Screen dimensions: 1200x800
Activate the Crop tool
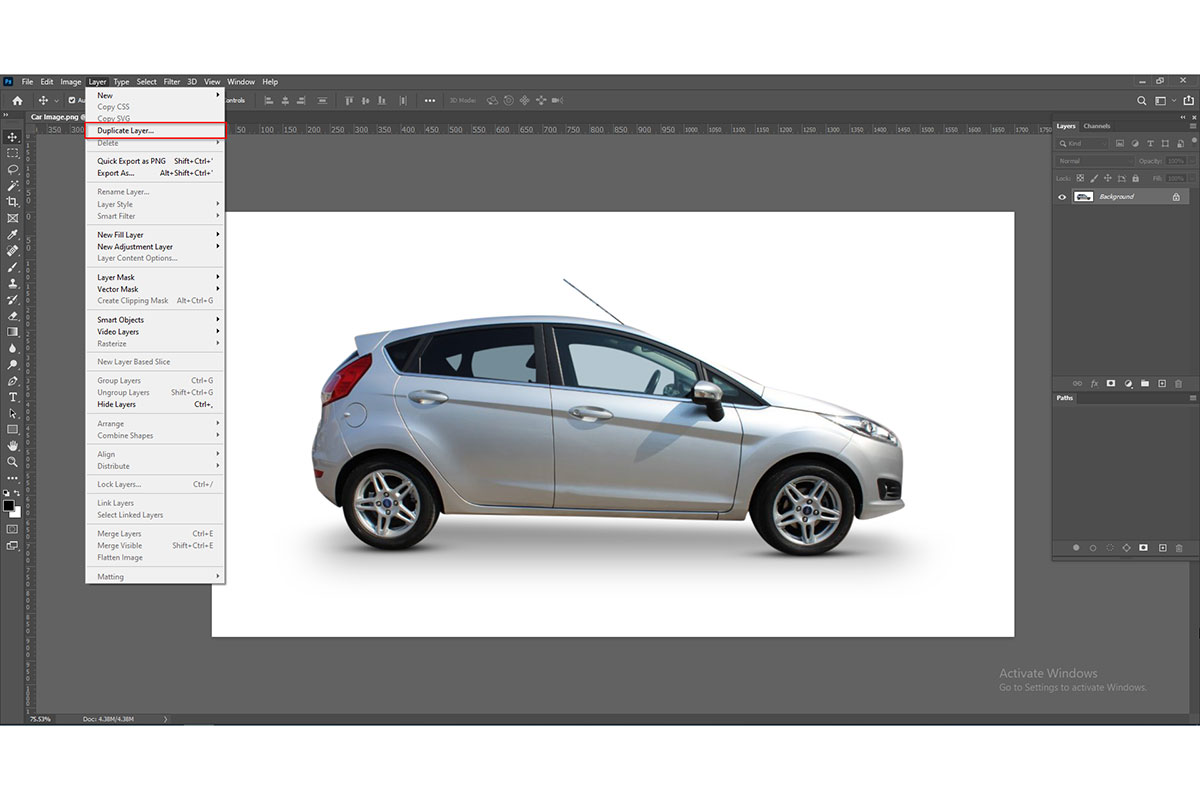(x=12, y=202)
